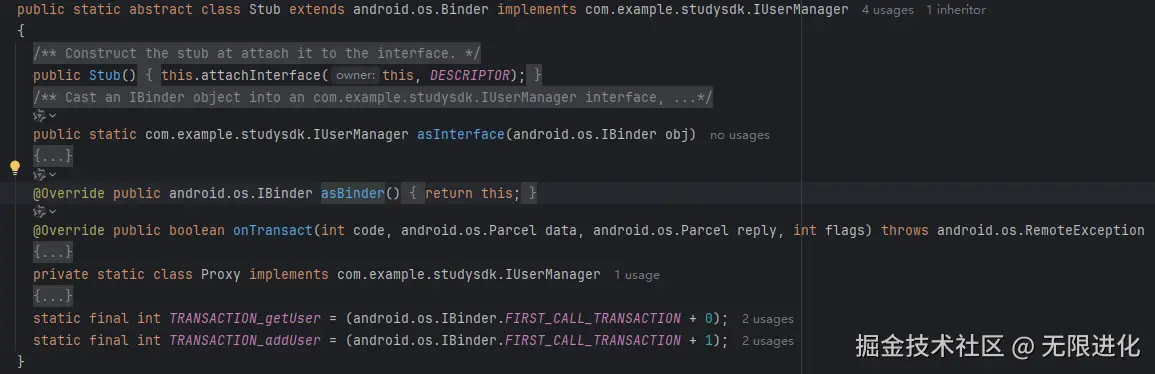The height and width of the screenshot is (374, 1155).
Task: Expand the folded 'Cast an IBinder object' comment
Action: point(373,98)
